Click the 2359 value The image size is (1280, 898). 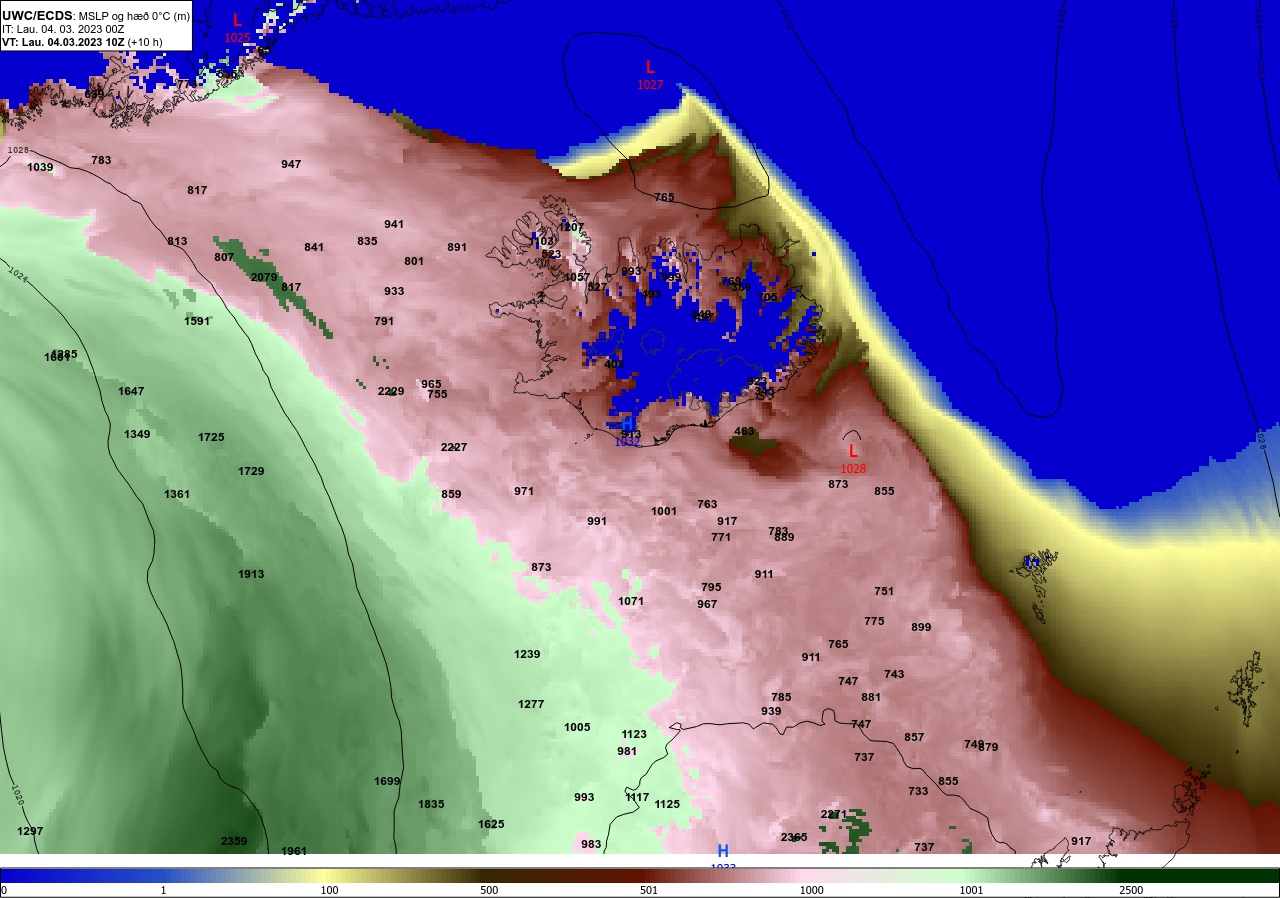coord(234,841)
